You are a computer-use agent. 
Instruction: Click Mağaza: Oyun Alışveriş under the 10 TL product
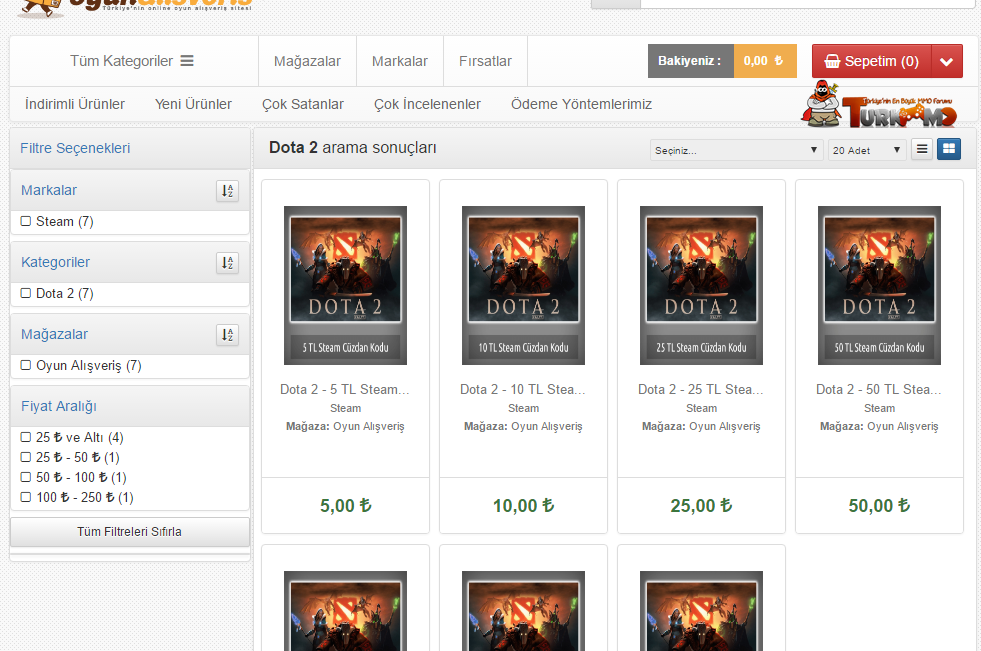coord(523,426)
